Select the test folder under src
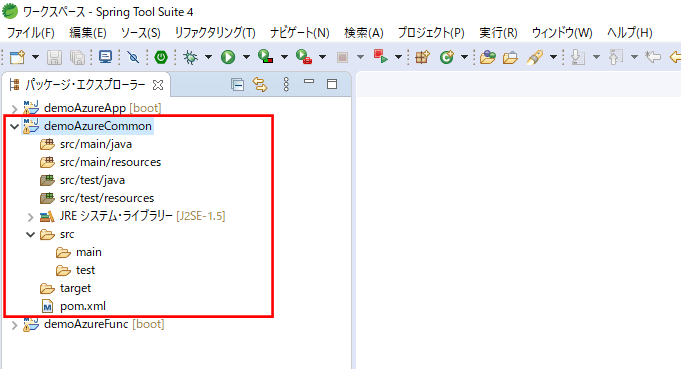 pyautogui.click(x=85, y=270)
